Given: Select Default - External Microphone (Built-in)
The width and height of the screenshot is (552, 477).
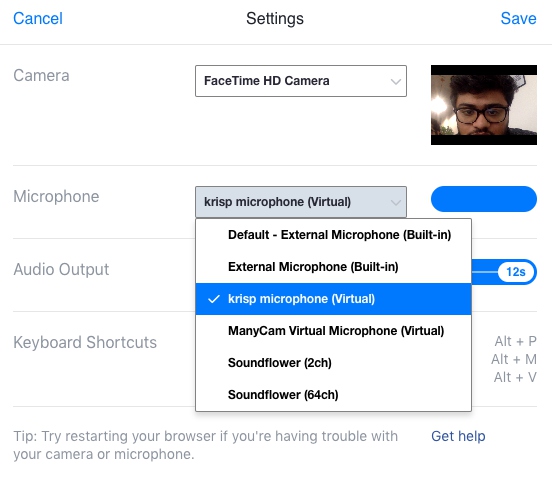Looking at the screenshot, I should tap(333, 235).
